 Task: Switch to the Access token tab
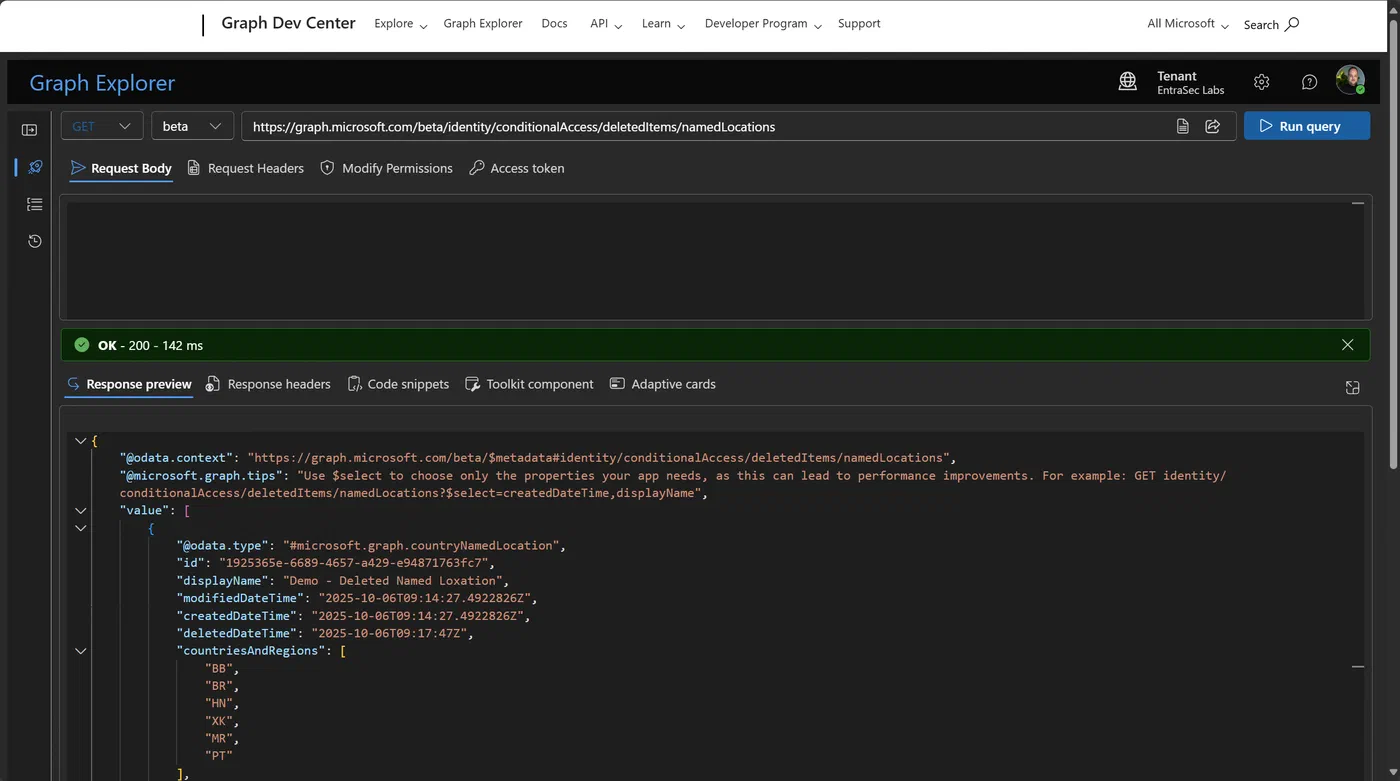point(517,168)
